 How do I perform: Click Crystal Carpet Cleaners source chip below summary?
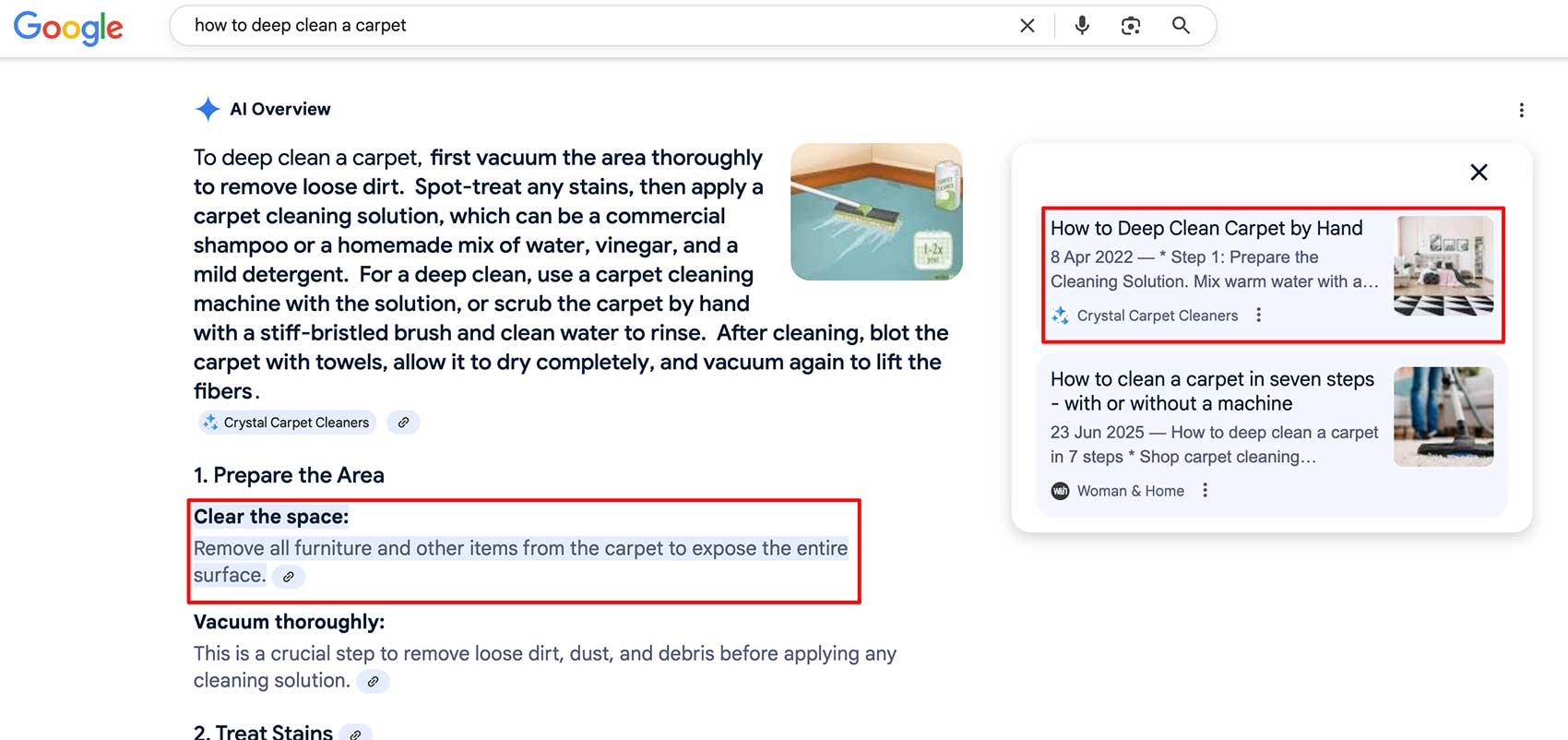click(287, 423)
